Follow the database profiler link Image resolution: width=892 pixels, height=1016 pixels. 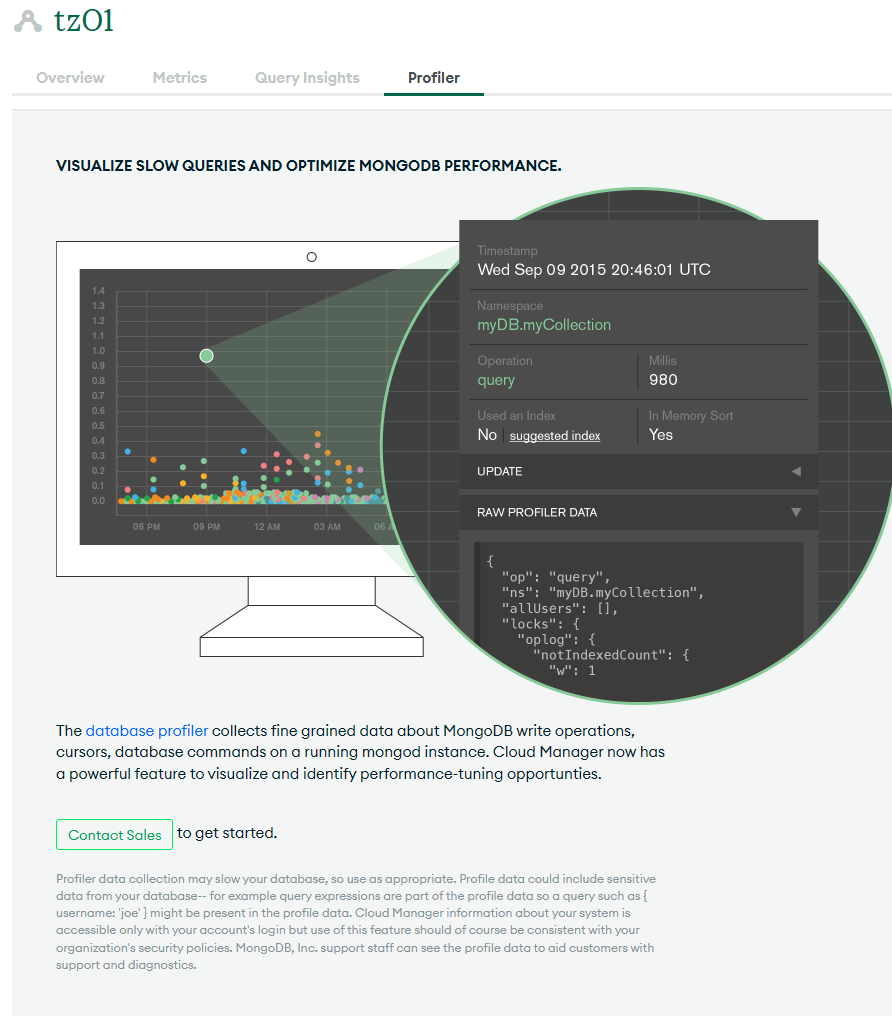147,731
